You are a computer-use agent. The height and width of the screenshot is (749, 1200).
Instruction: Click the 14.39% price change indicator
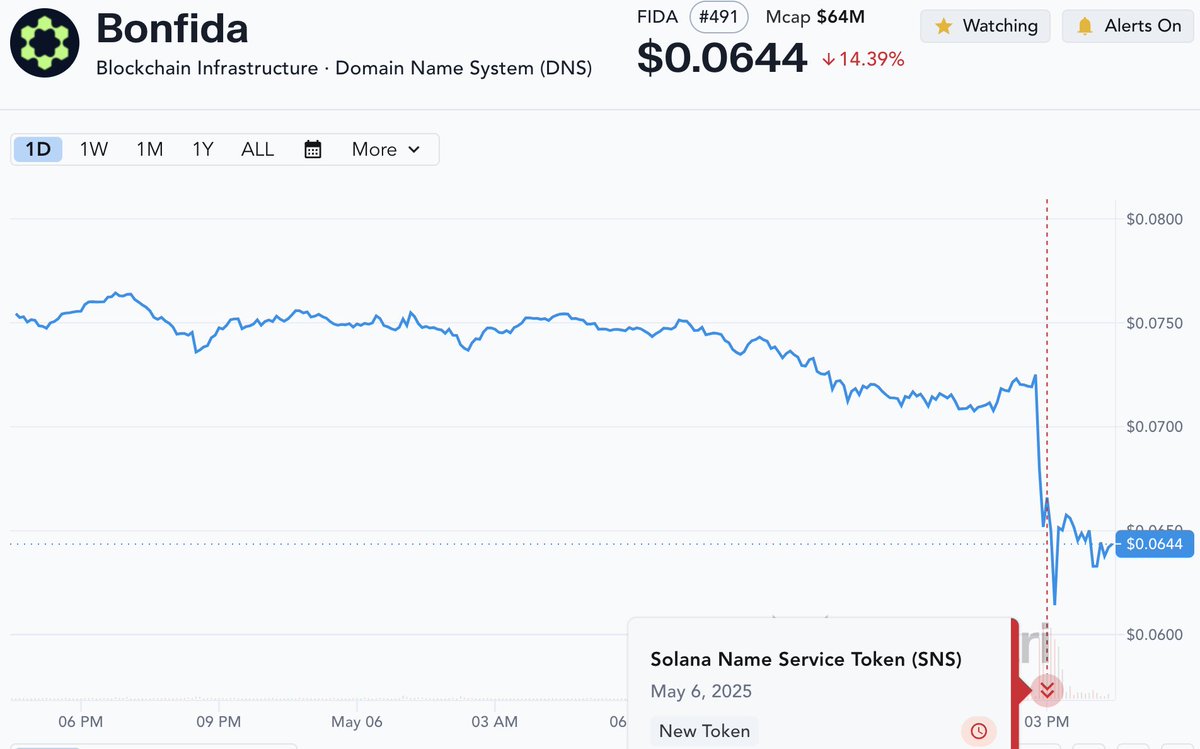(x=863, y=59)
